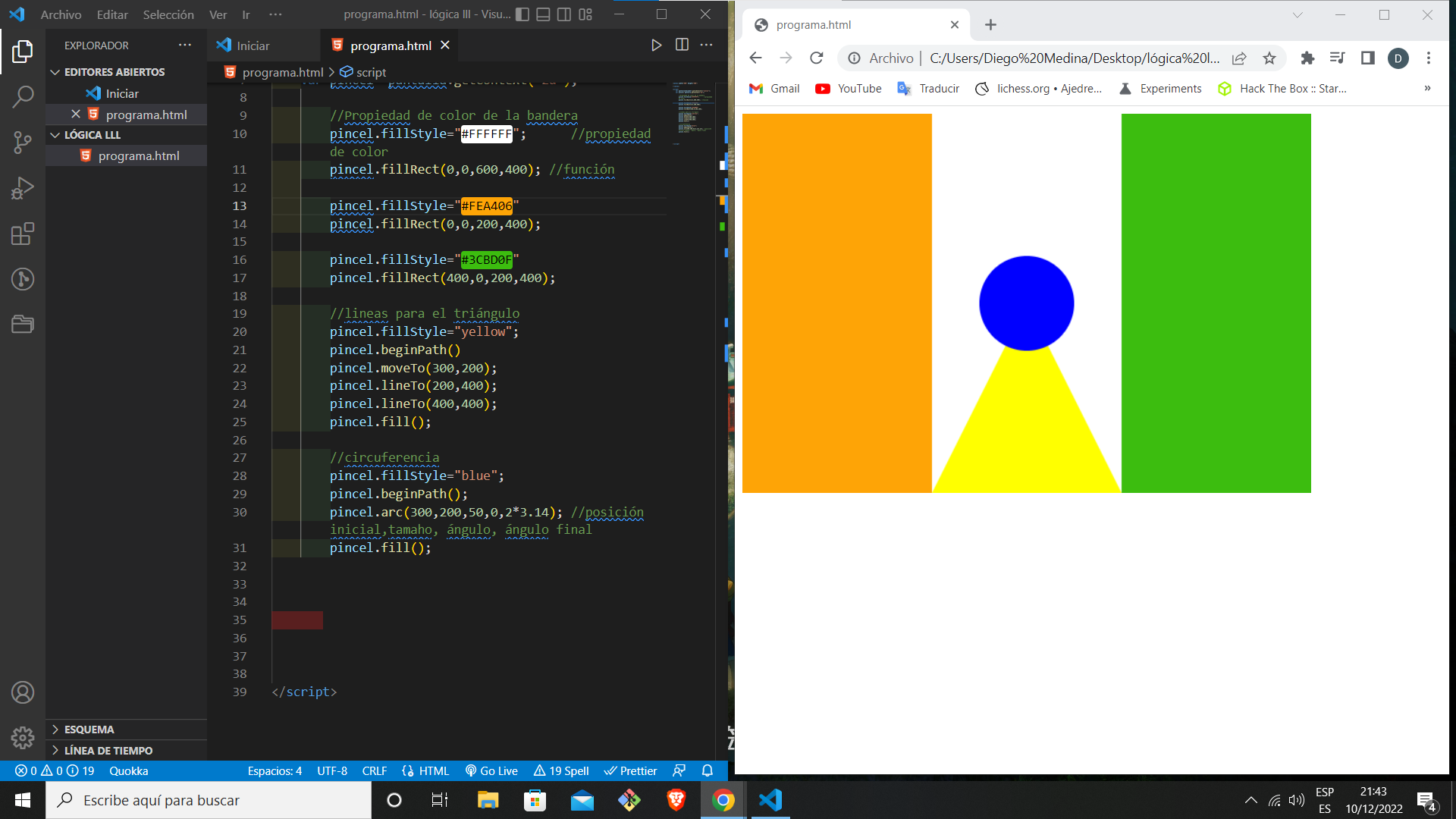Open the Ir menu
Image resolution: width=1456 pixels, height=819 pixels.
246,14
